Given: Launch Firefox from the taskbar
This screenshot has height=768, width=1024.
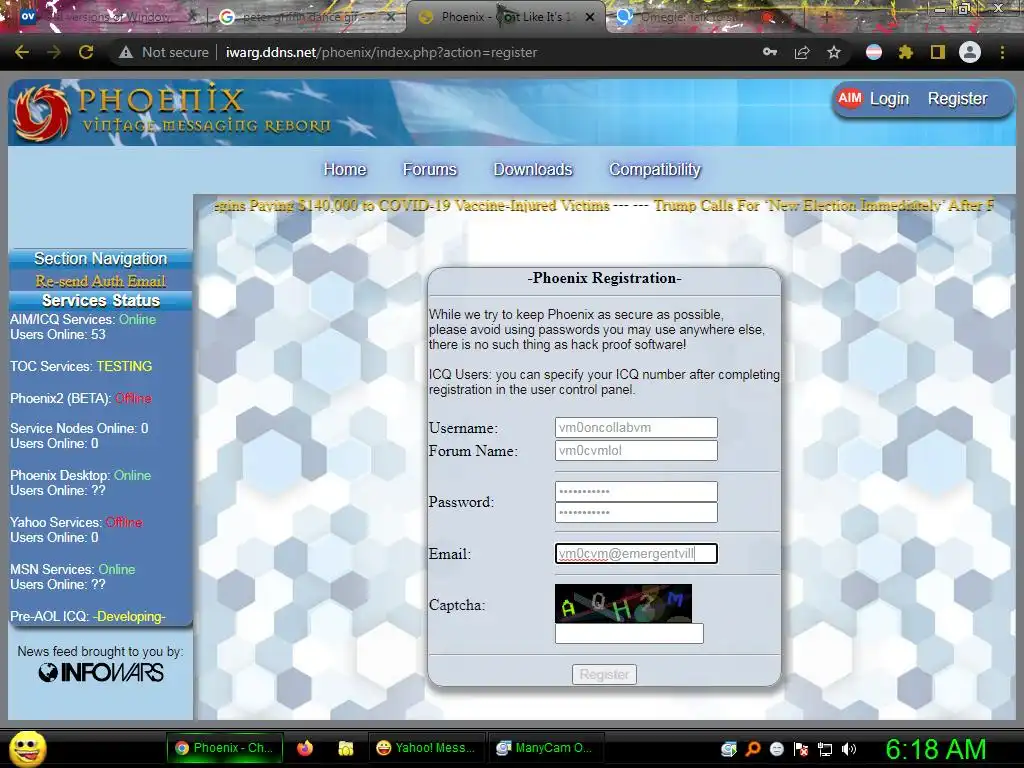Looking at the screenshot, I should [x=305, y=748].
